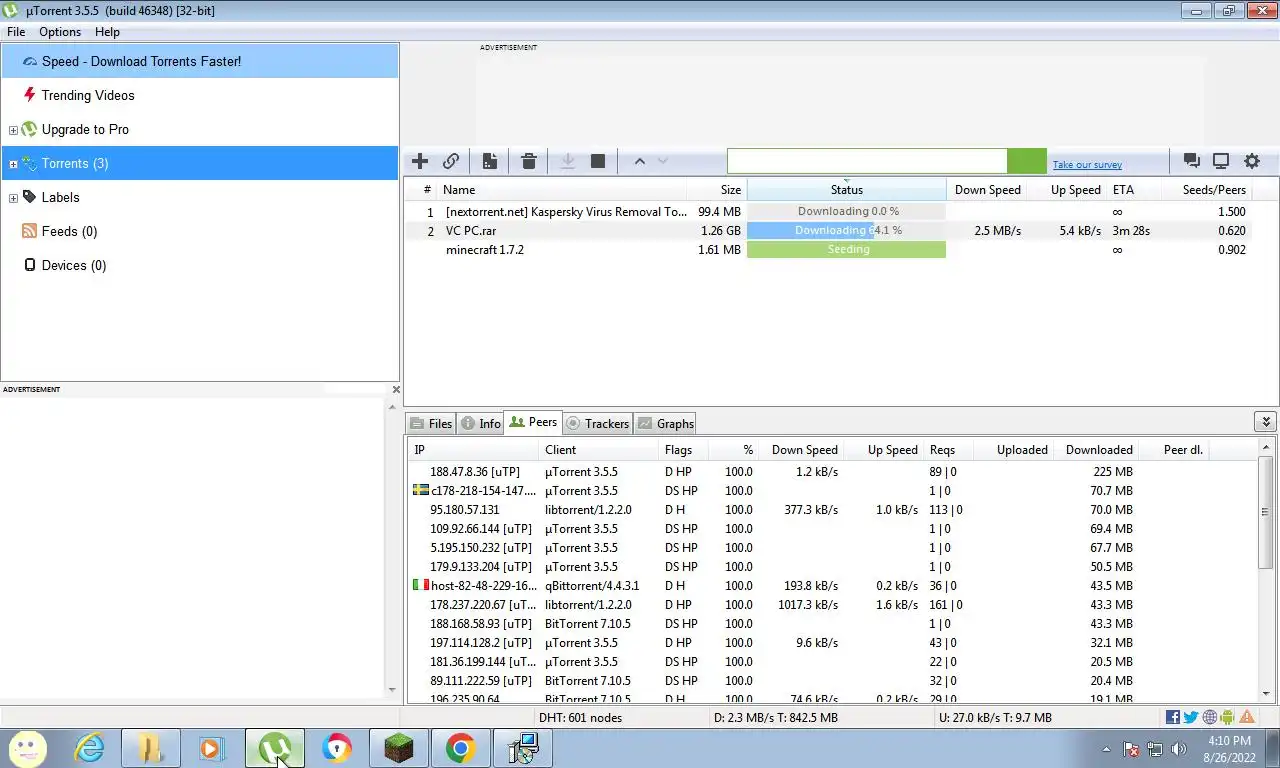1280x768 pixels.
Task: Select the minecraft 1.7.2 torrent
Action: pyautogui.click(x=828, y=250)
